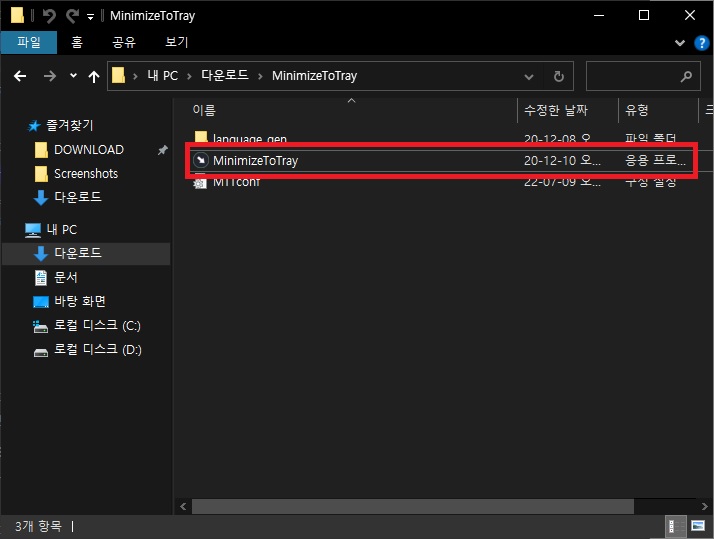
Task: Refresh the folder view
Action: pos(559,76)
